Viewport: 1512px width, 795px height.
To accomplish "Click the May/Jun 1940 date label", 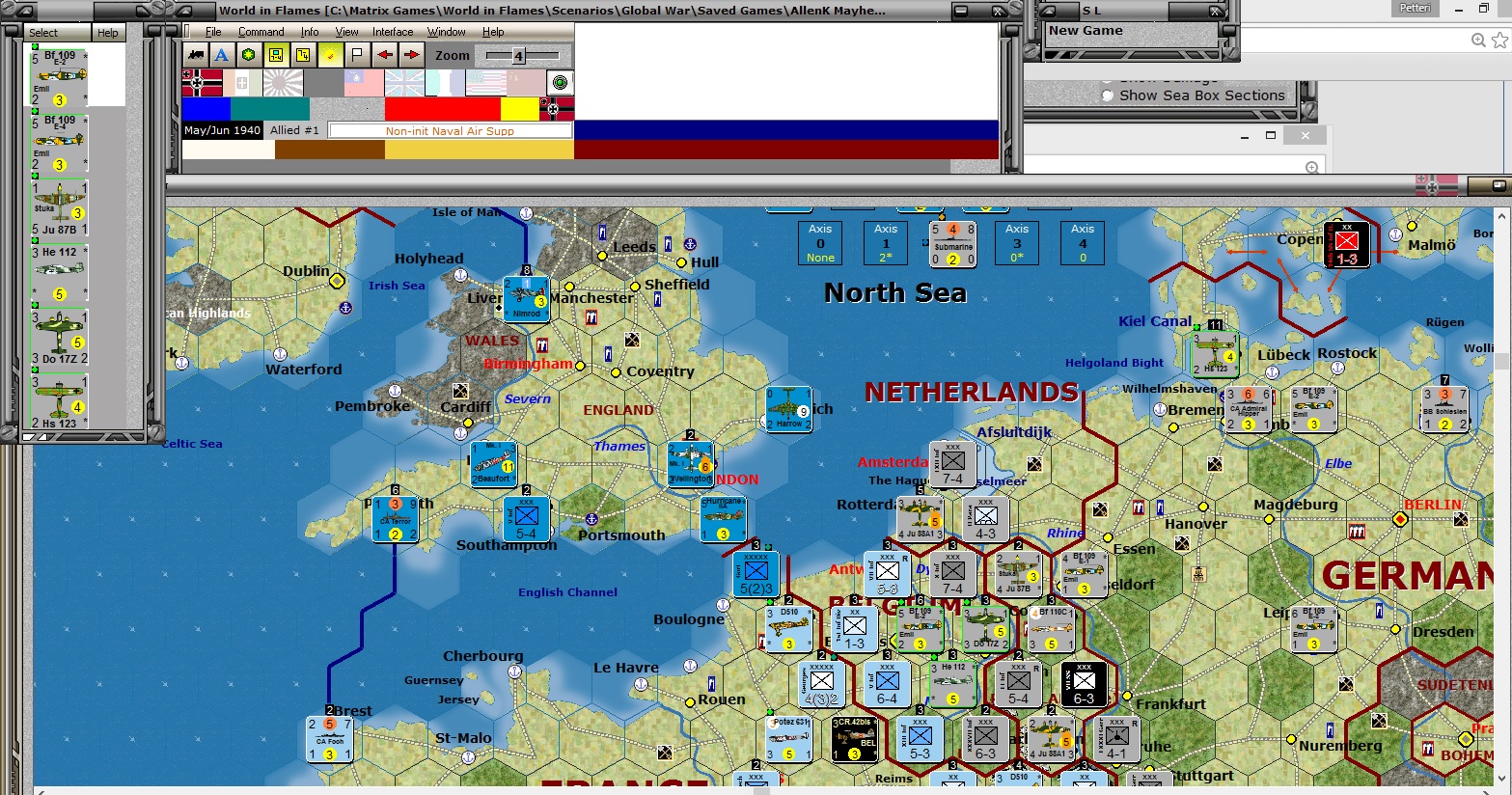I will click(223, 130).
